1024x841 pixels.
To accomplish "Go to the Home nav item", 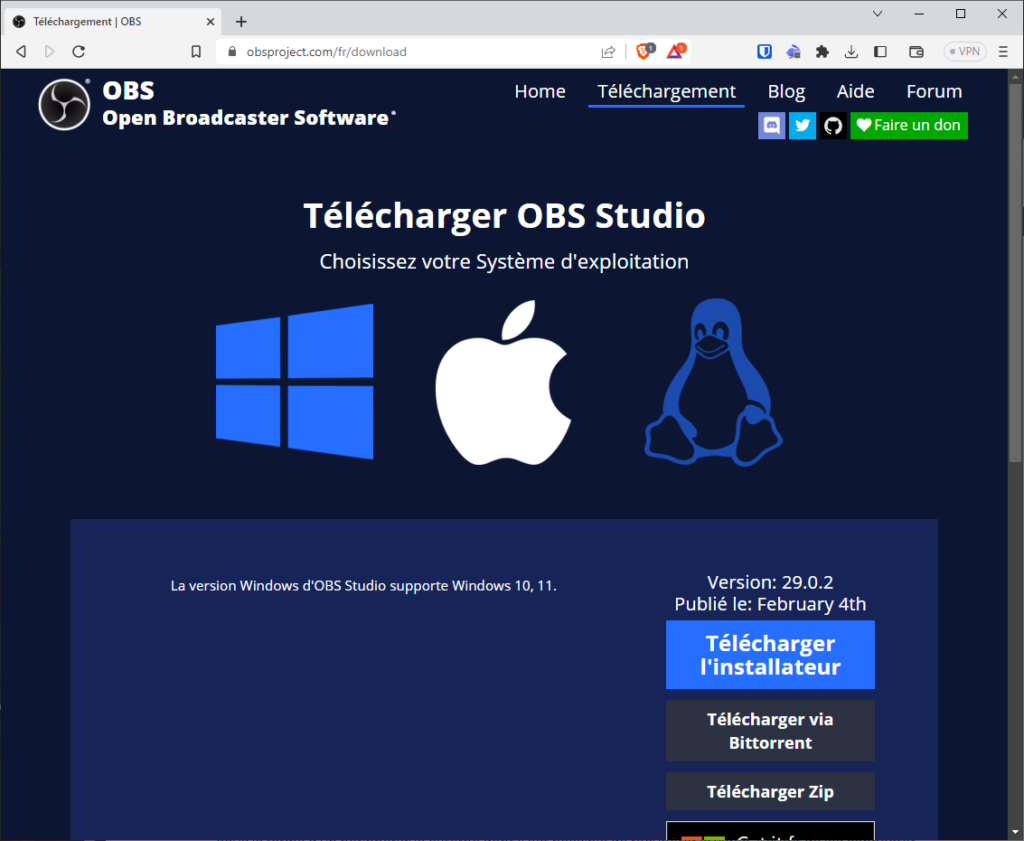I will (539, 91).
